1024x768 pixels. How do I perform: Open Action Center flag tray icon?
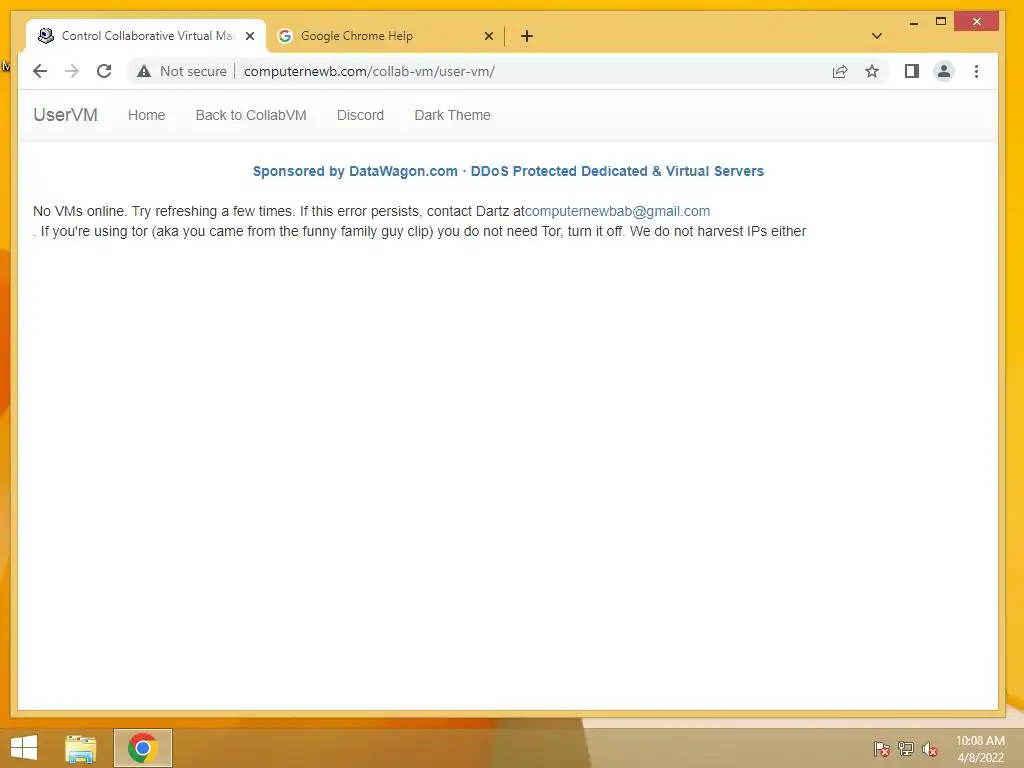[x=882, y=748]
